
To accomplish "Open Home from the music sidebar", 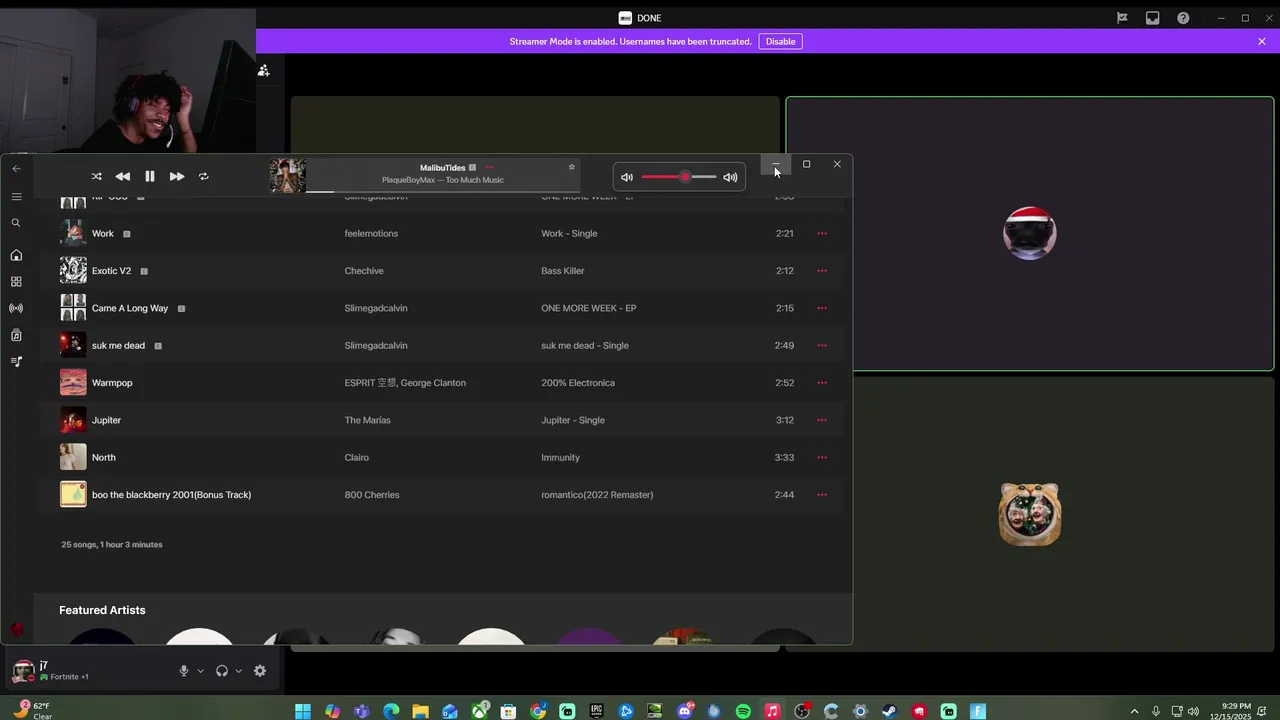I will tap(16, 255).
